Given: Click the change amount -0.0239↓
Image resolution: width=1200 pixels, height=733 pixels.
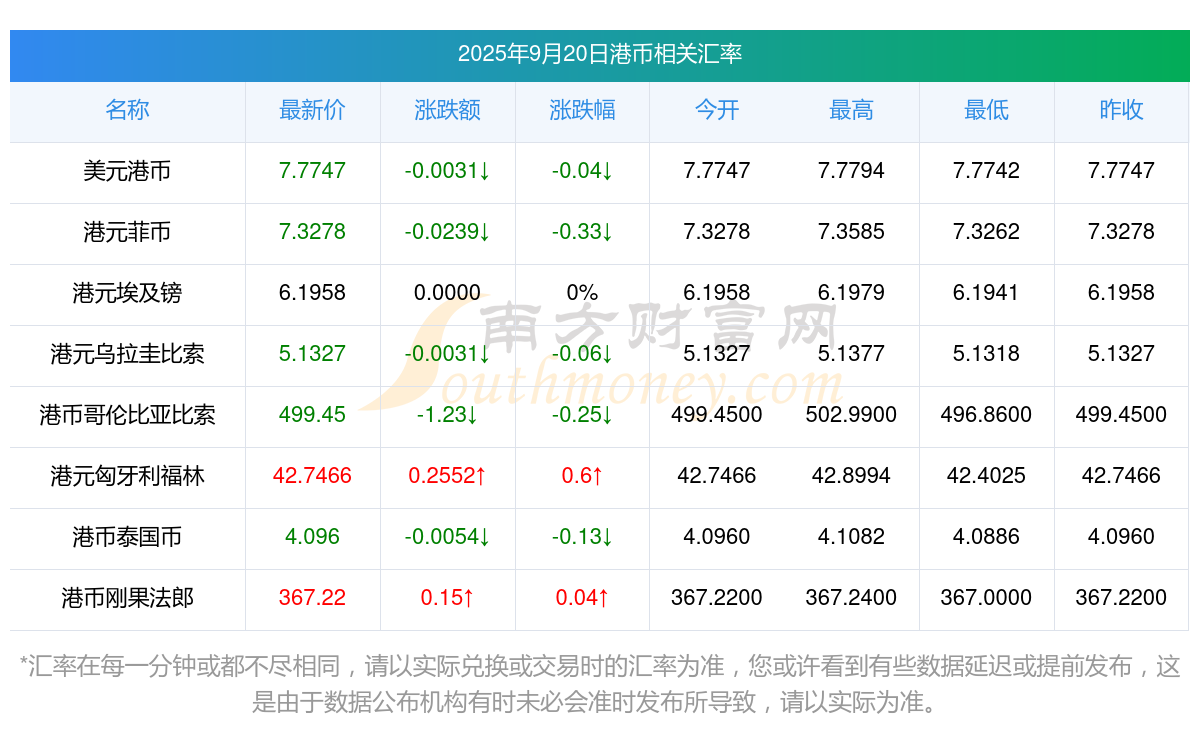Looking at the screenshot, I should (x=448, y=232).
